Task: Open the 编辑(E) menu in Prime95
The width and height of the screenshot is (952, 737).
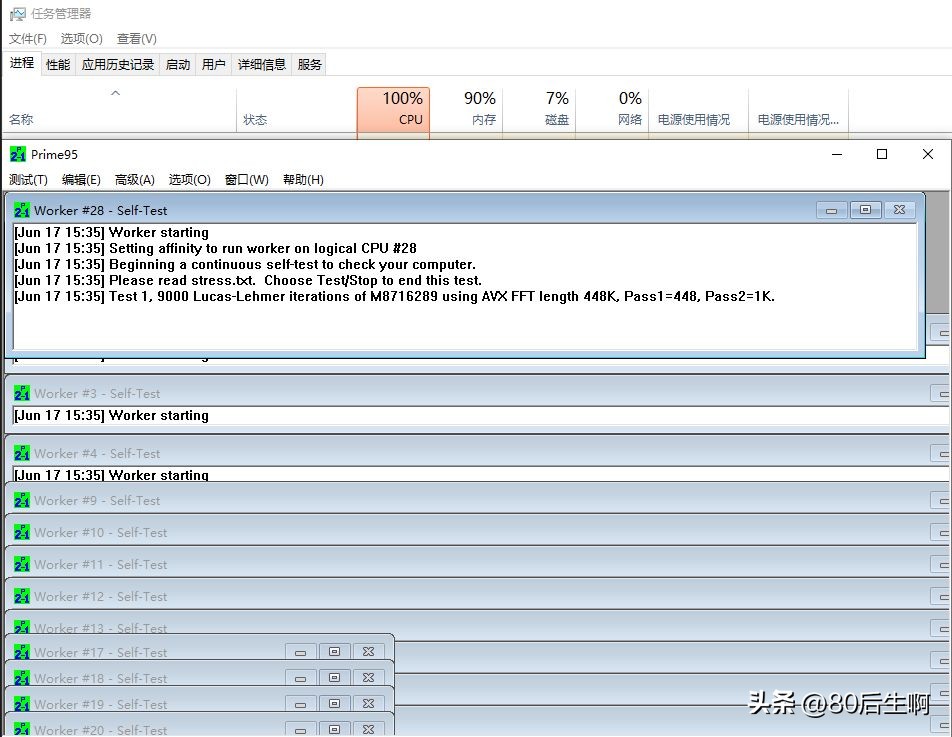Action: pos(81,180)
